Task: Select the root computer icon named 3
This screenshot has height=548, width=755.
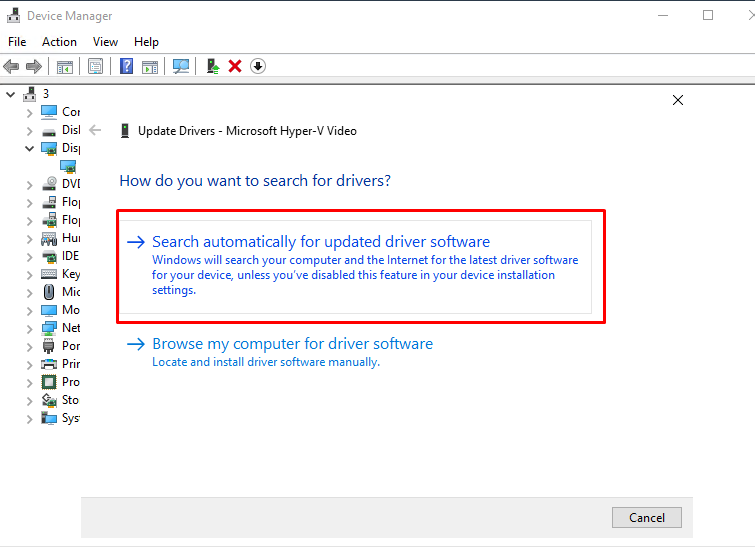Action: (29, 94)
